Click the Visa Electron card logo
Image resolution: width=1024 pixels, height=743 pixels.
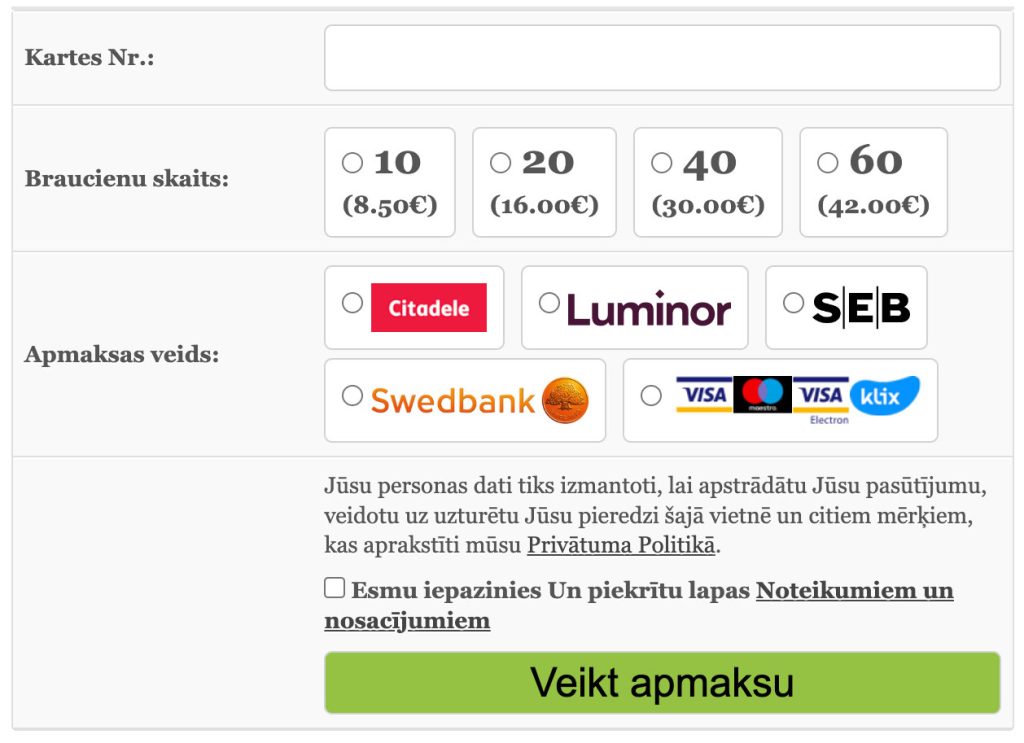[822, 398]
